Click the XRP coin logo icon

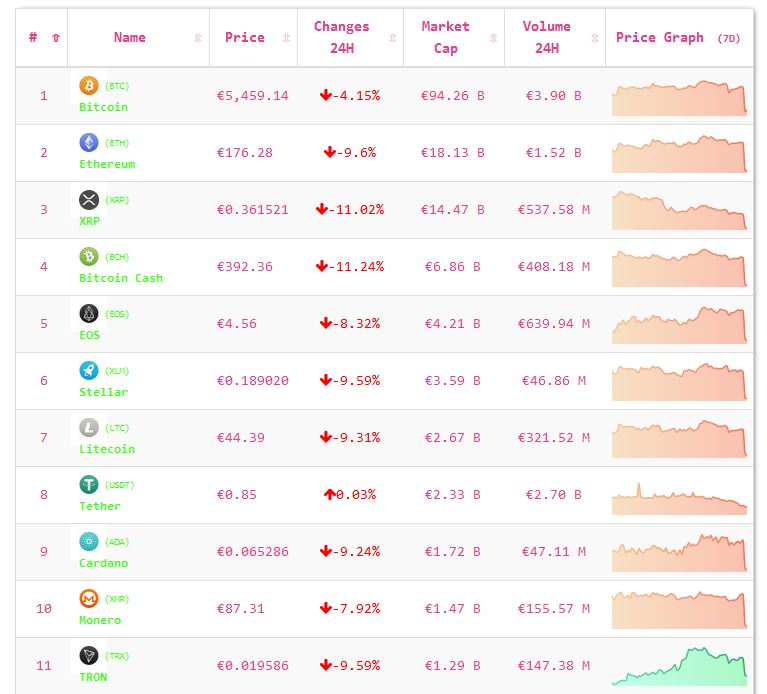(x=89, y=200)
